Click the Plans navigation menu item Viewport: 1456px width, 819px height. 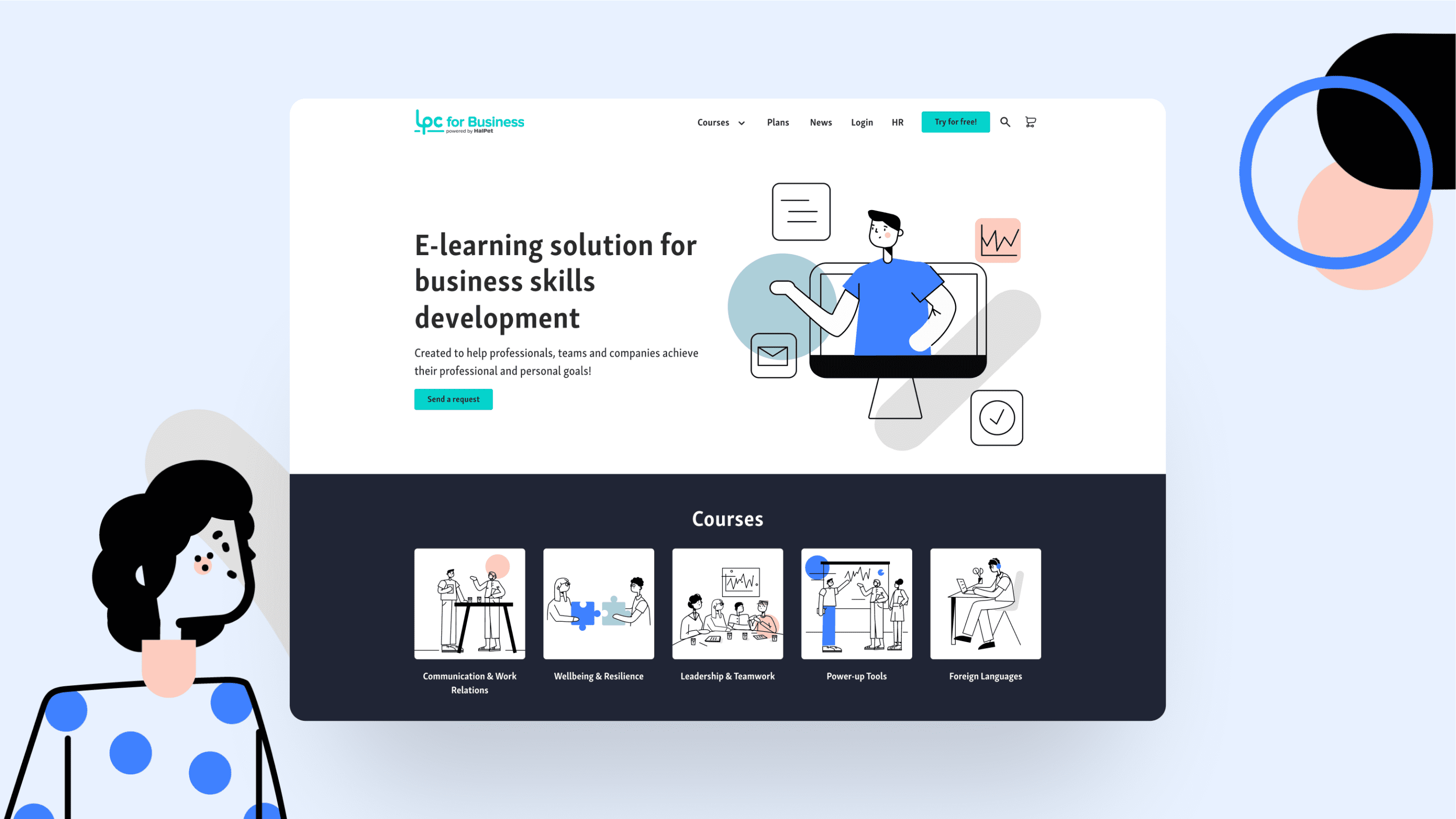[x=778, y=122]
